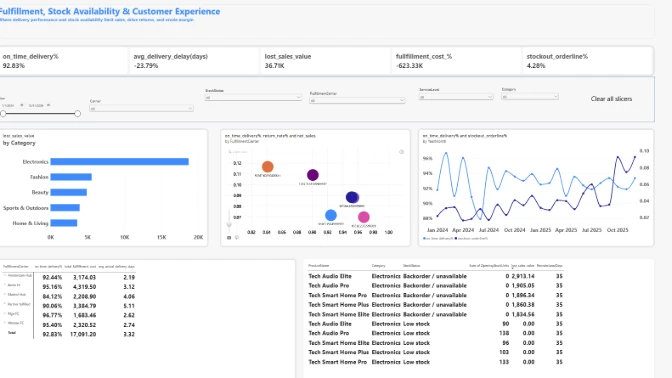The width and height of the screenshot is (672, 378).
Task: Select the Fashion bar in lost sales chart
Action: (71, 177)
